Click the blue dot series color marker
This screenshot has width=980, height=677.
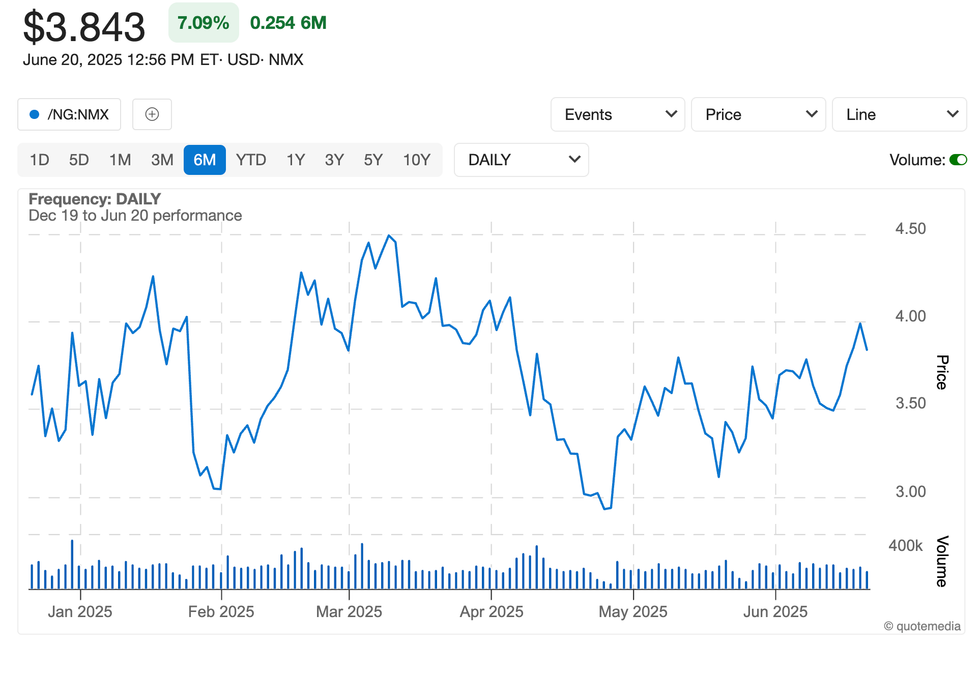(35, 115)
